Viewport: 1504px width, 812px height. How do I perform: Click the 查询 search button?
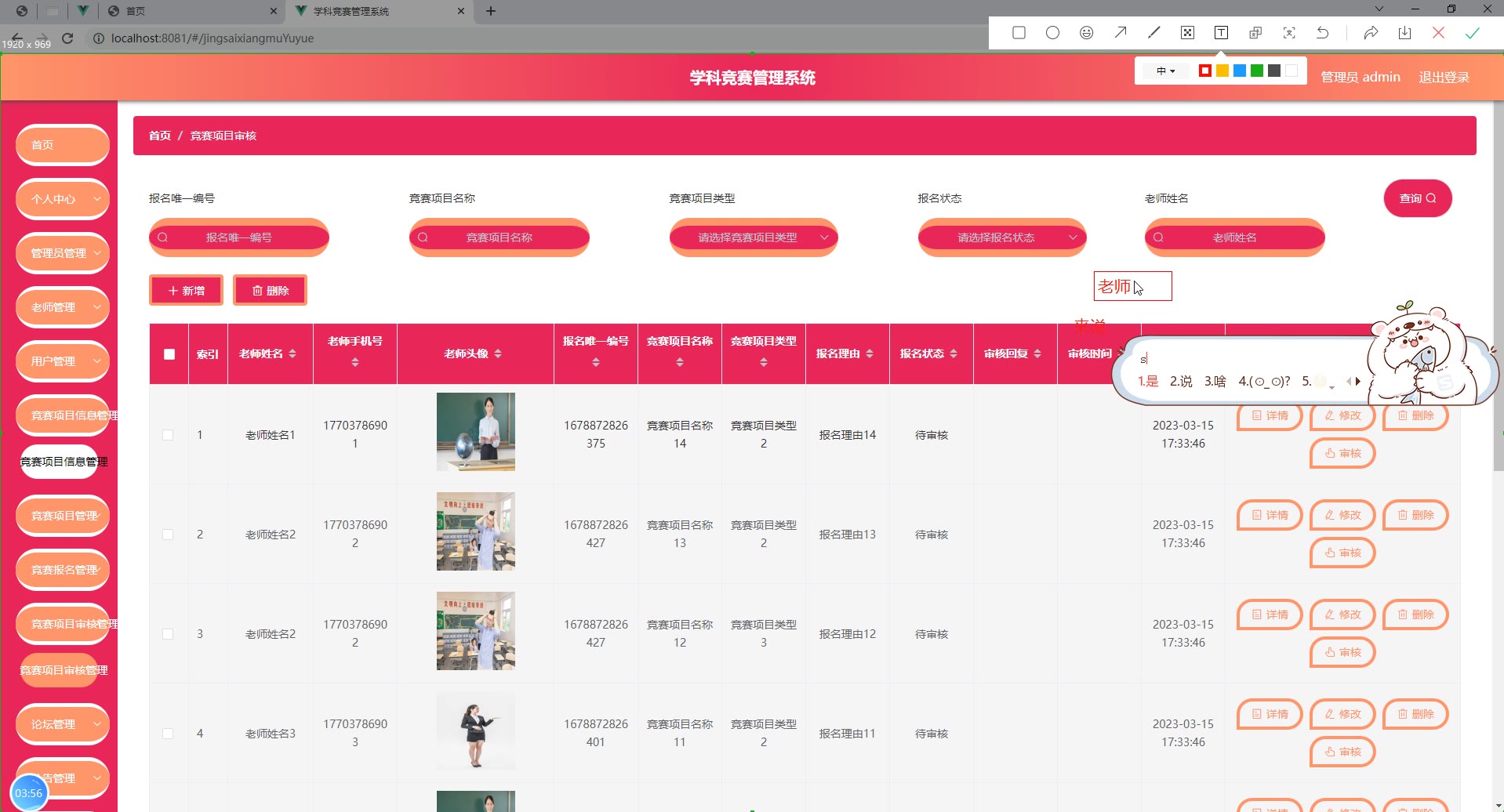[x=1418, y=198]
